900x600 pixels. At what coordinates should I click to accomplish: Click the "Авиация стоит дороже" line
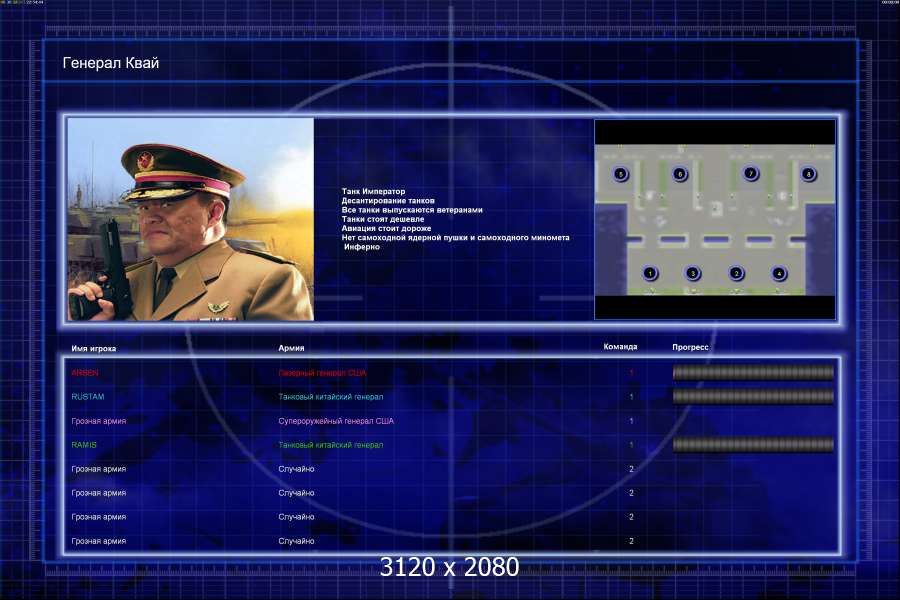pyautogui.click(x=386, y=228)
